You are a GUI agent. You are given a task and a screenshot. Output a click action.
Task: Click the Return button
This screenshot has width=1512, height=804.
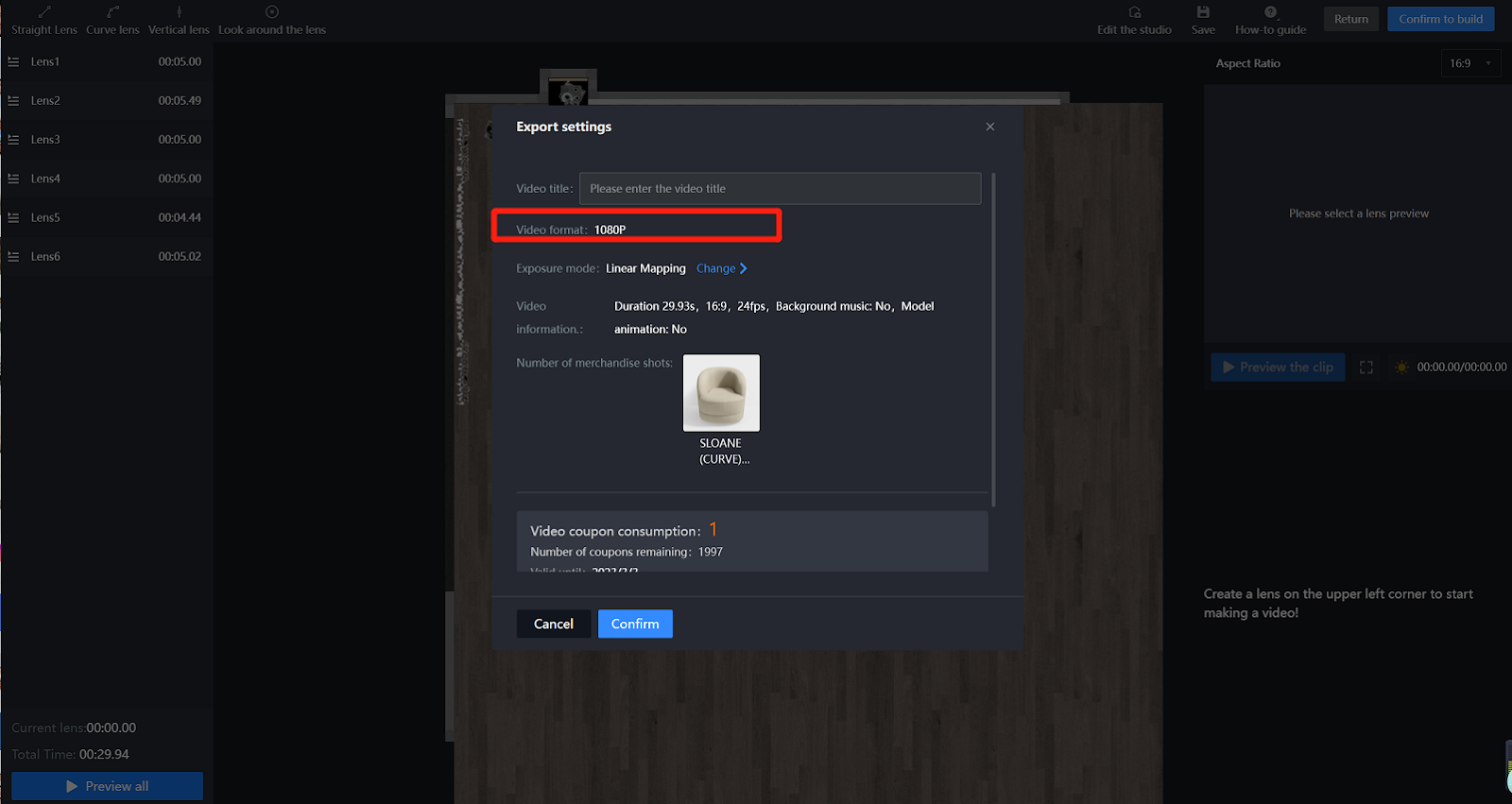pyautogui.click(x=1351, y=19)
